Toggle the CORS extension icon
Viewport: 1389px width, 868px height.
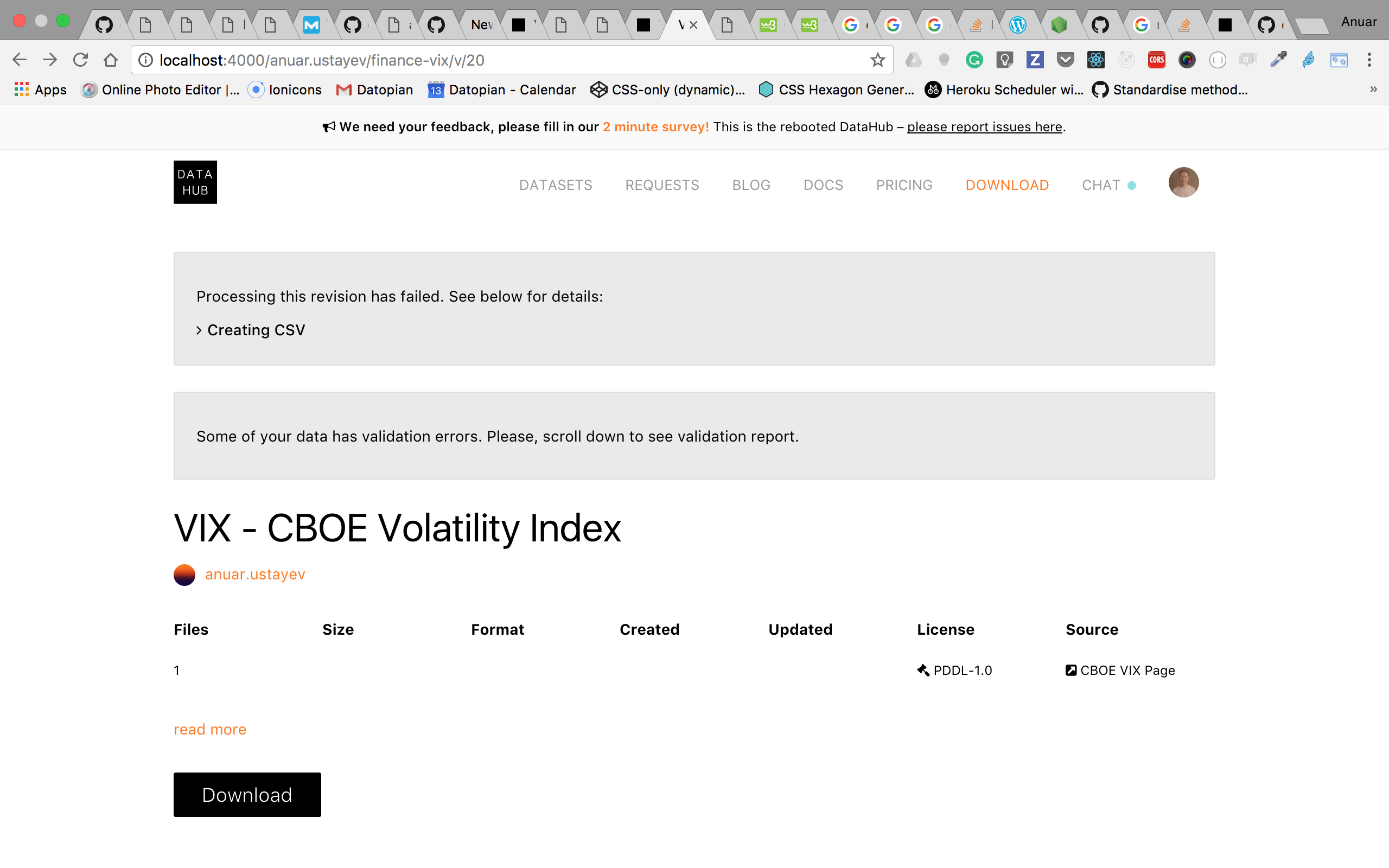(x=1157, y=60)
